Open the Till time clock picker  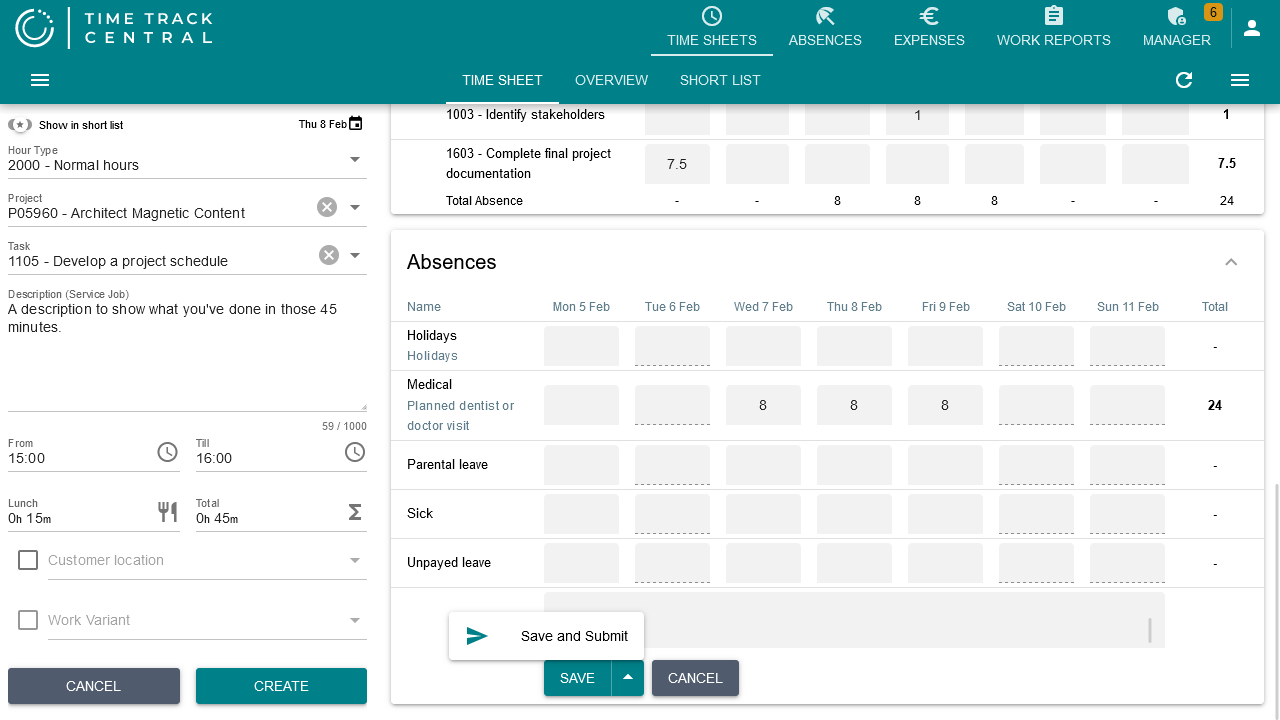(x=355, y=453)
